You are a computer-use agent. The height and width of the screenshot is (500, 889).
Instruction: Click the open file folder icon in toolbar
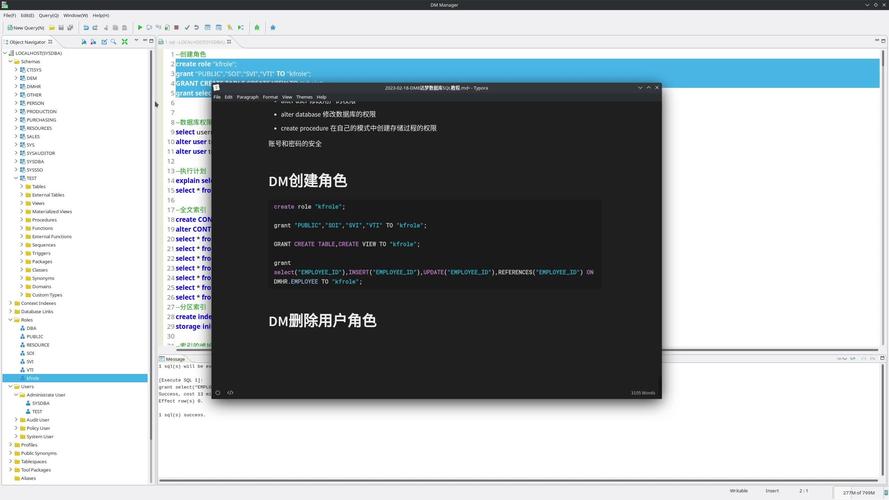[x=52, y=27]
